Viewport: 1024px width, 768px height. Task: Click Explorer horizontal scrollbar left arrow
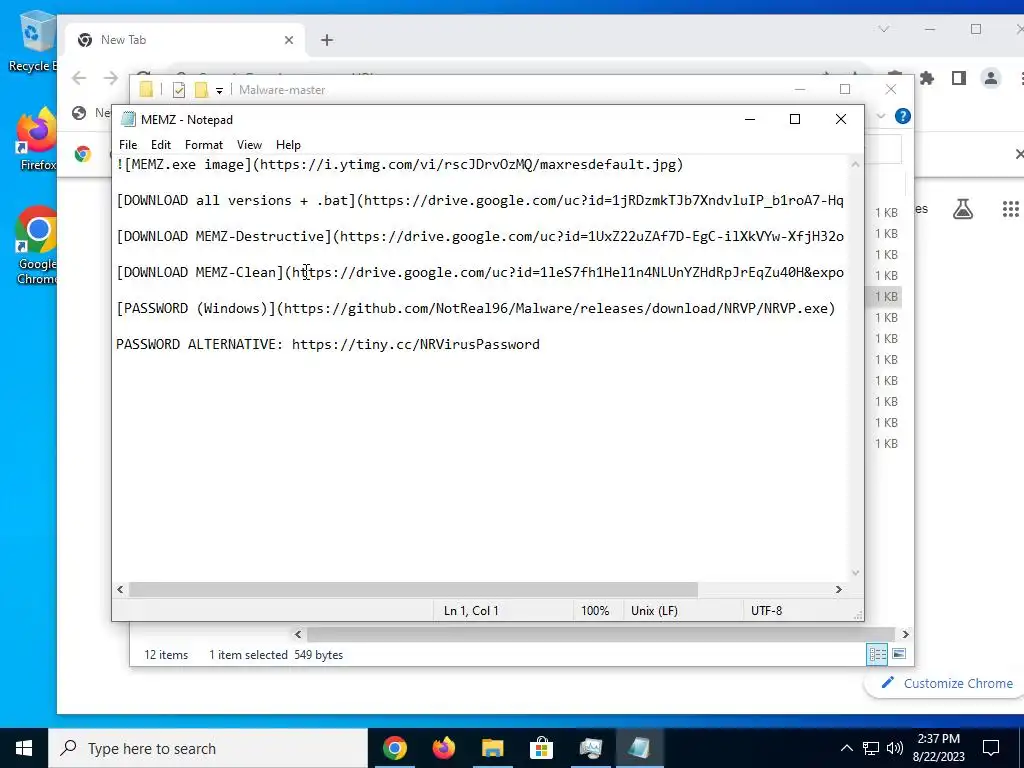(298, 634)
